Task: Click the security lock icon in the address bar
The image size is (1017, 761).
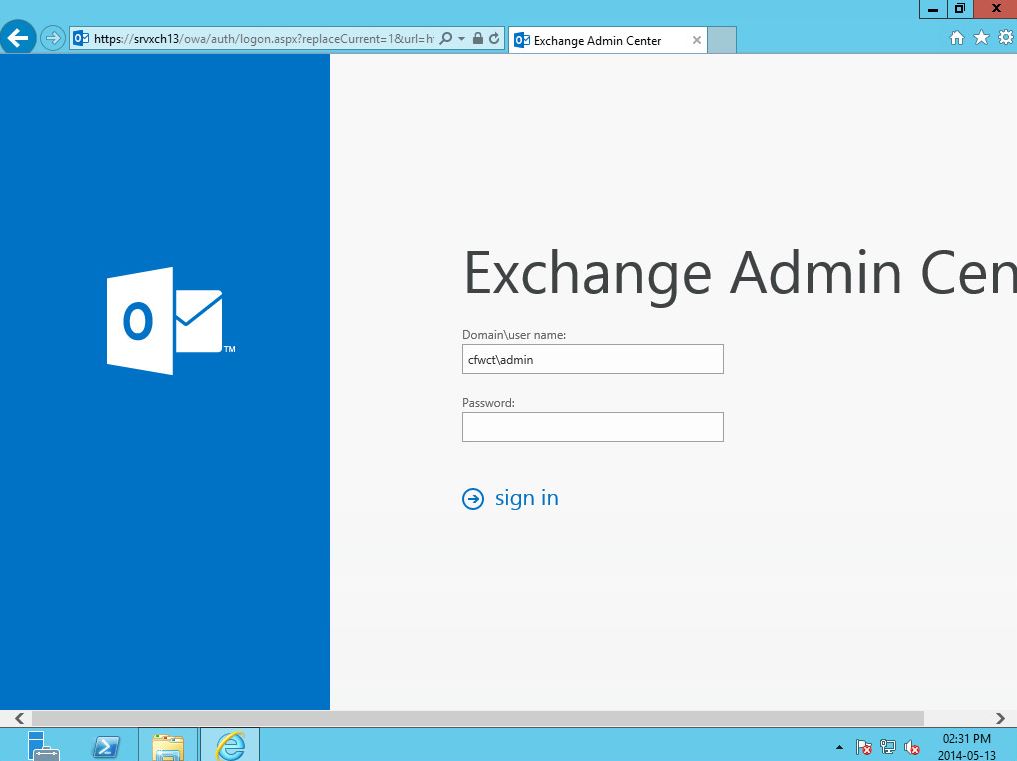Action: click(477, 39)
